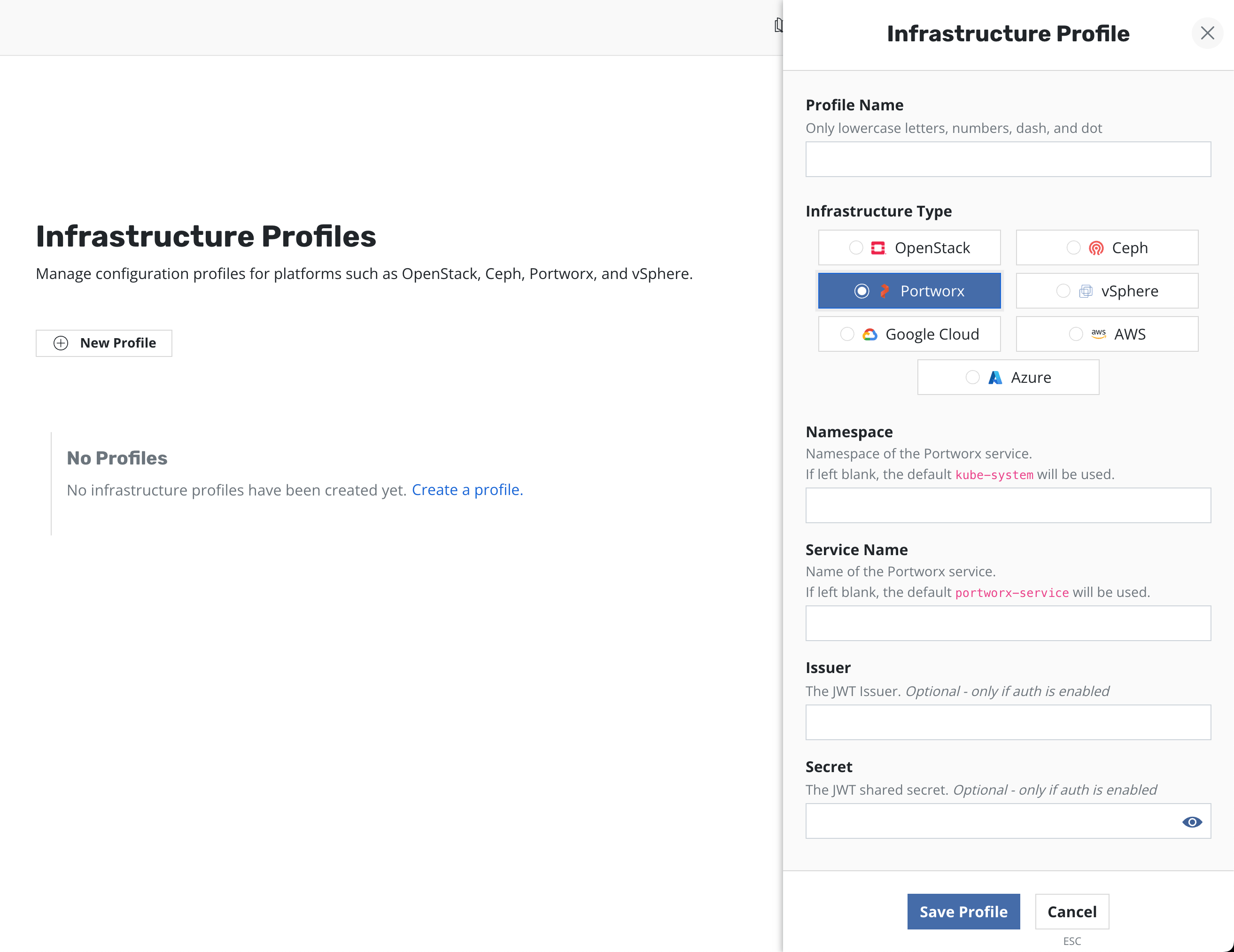
Task: Cancel the Infrastructure Profile form
Action: [1071, 911]
